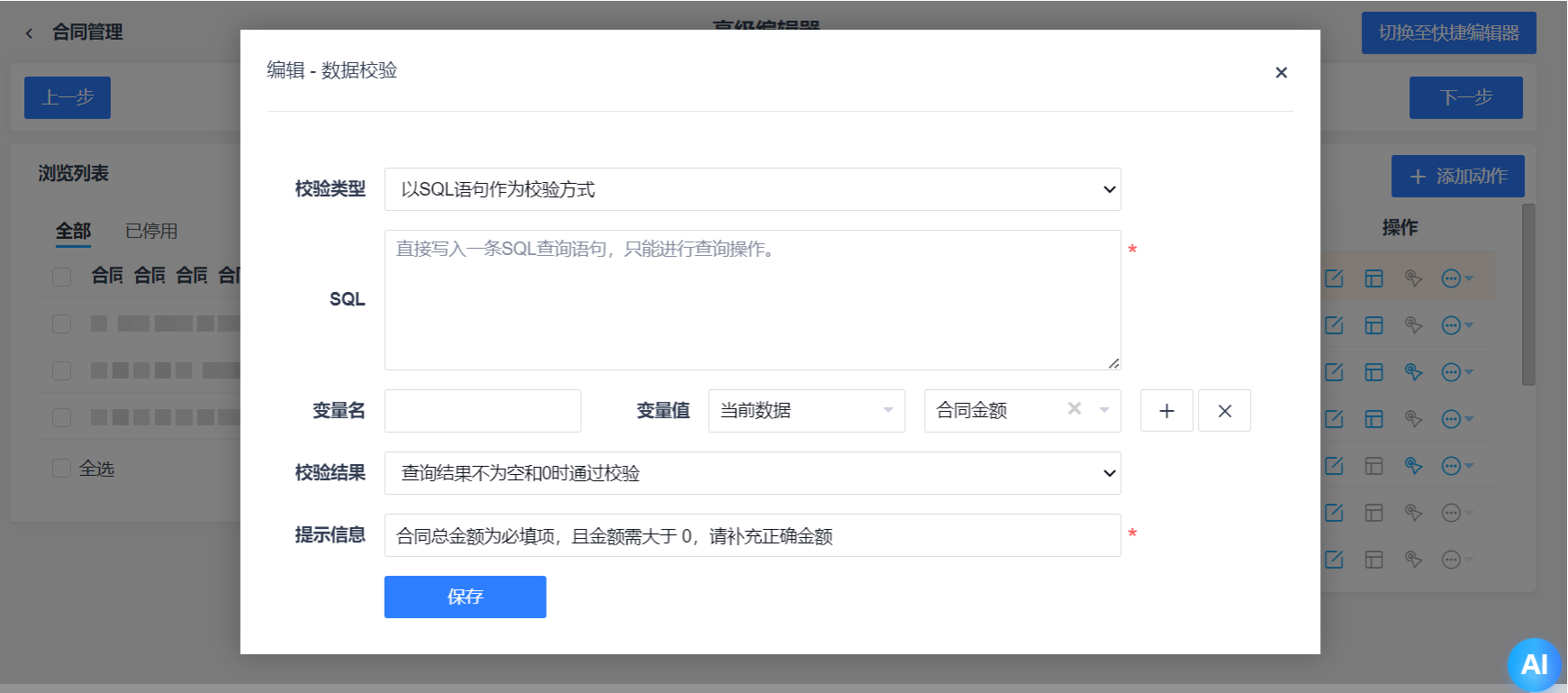Click the edit icon in the third 操作 row
Screen dimensions: 1568x693
click(x=1334, y=372)
